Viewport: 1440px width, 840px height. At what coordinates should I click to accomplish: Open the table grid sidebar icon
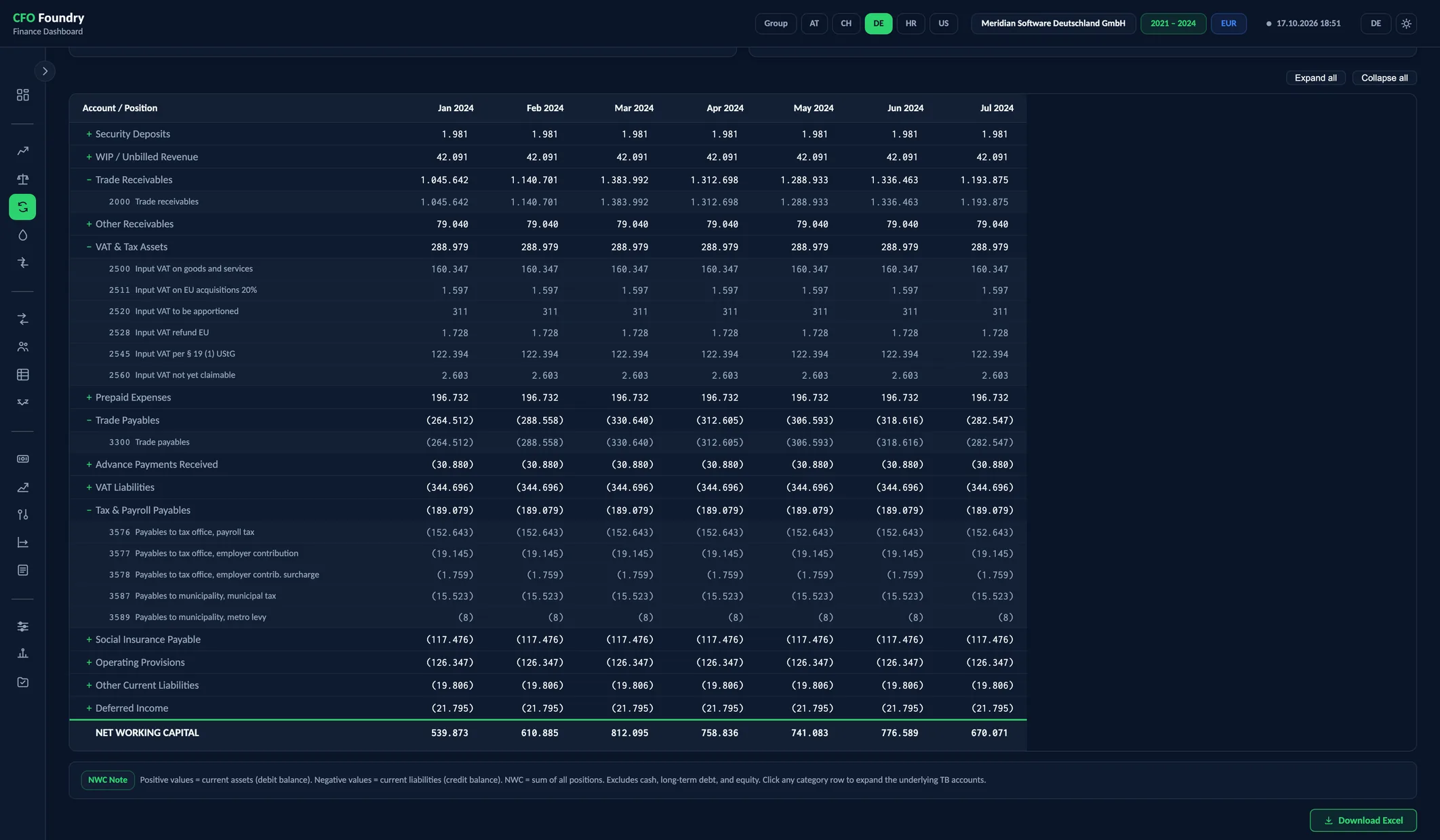pyautogui.click(x=22, y=374)
